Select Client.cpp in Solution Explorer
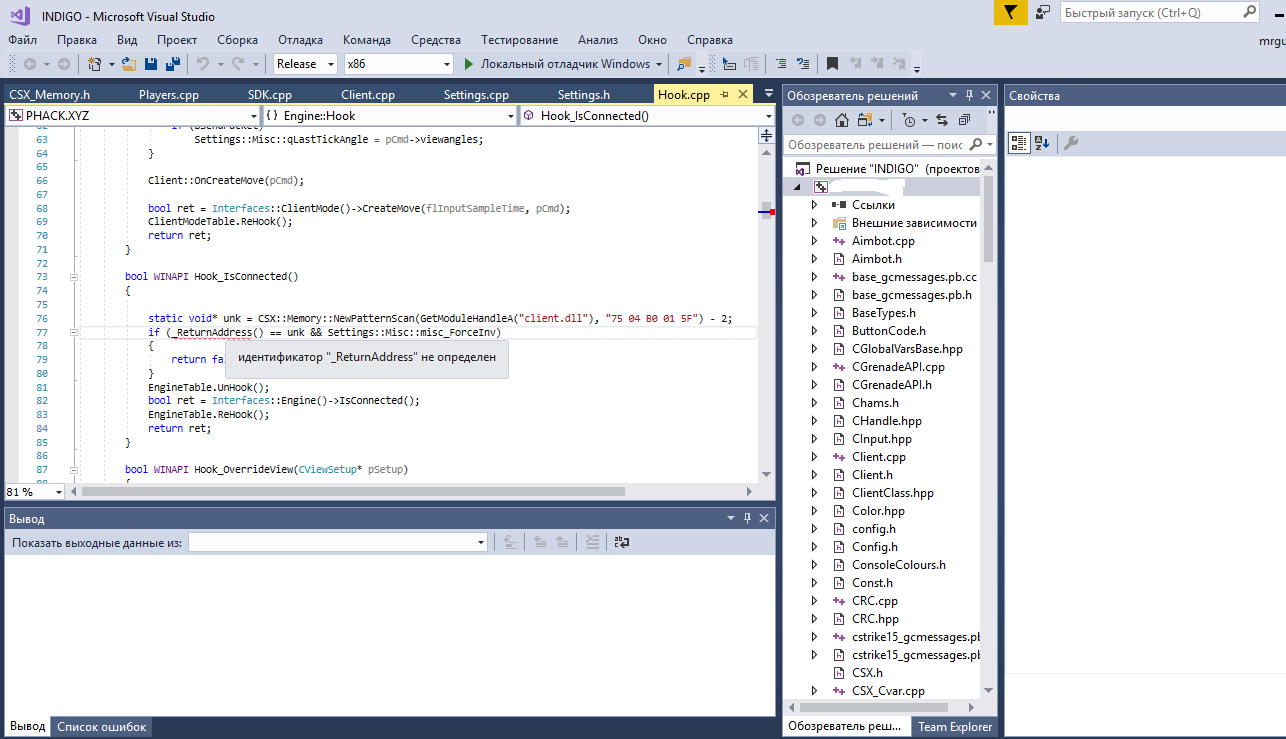 click(878, 457)
